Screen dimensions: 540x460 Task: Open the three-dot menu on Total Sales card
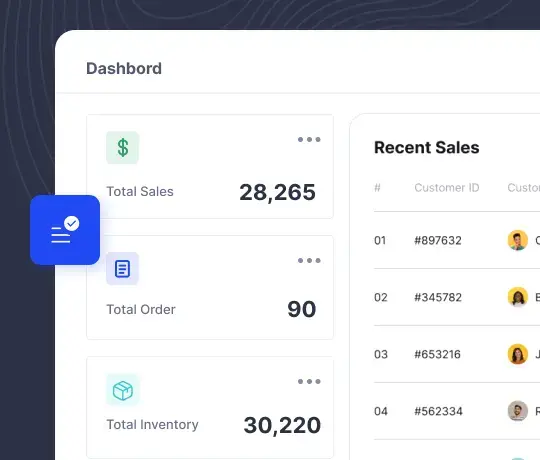coord(309,139)
